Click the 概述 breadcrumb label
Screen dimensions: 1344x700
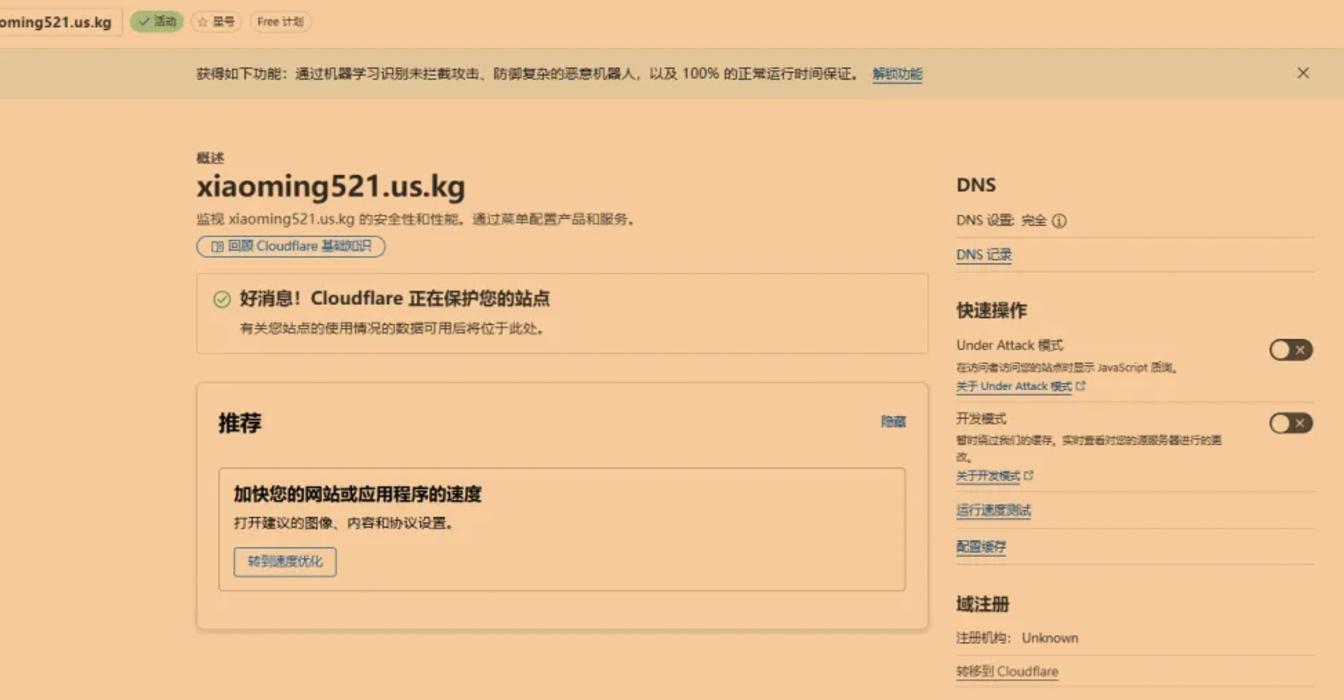pyautogui.click(x=210, y=158)
